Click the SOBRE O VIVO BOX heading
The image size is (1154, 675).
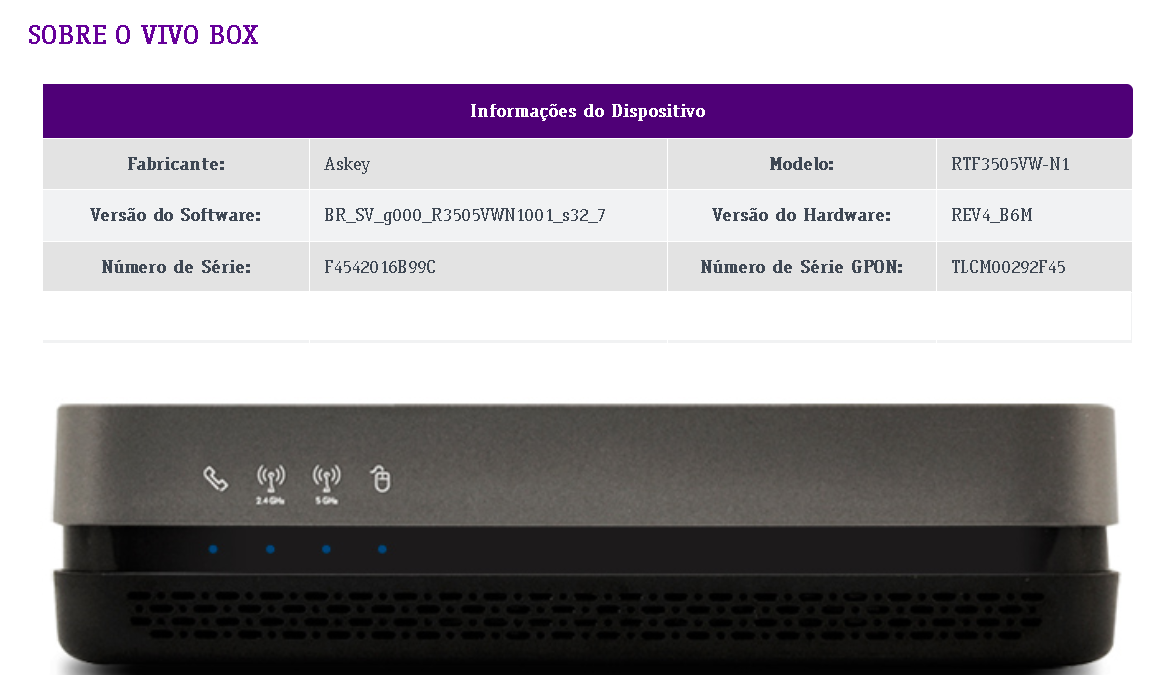(x=144, y=35)
